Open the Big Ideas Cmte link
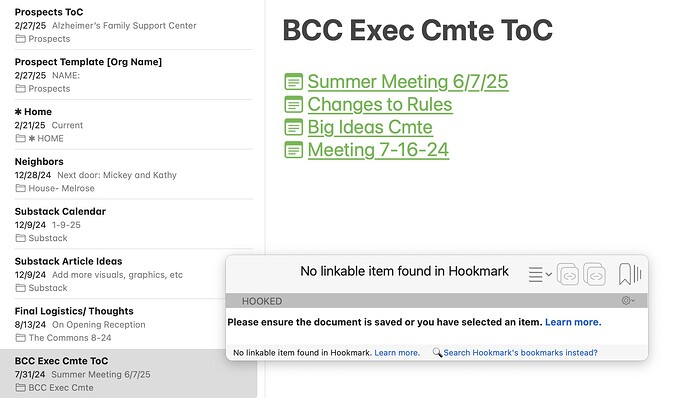Screen dimensions: 690x398 [370, 127]
